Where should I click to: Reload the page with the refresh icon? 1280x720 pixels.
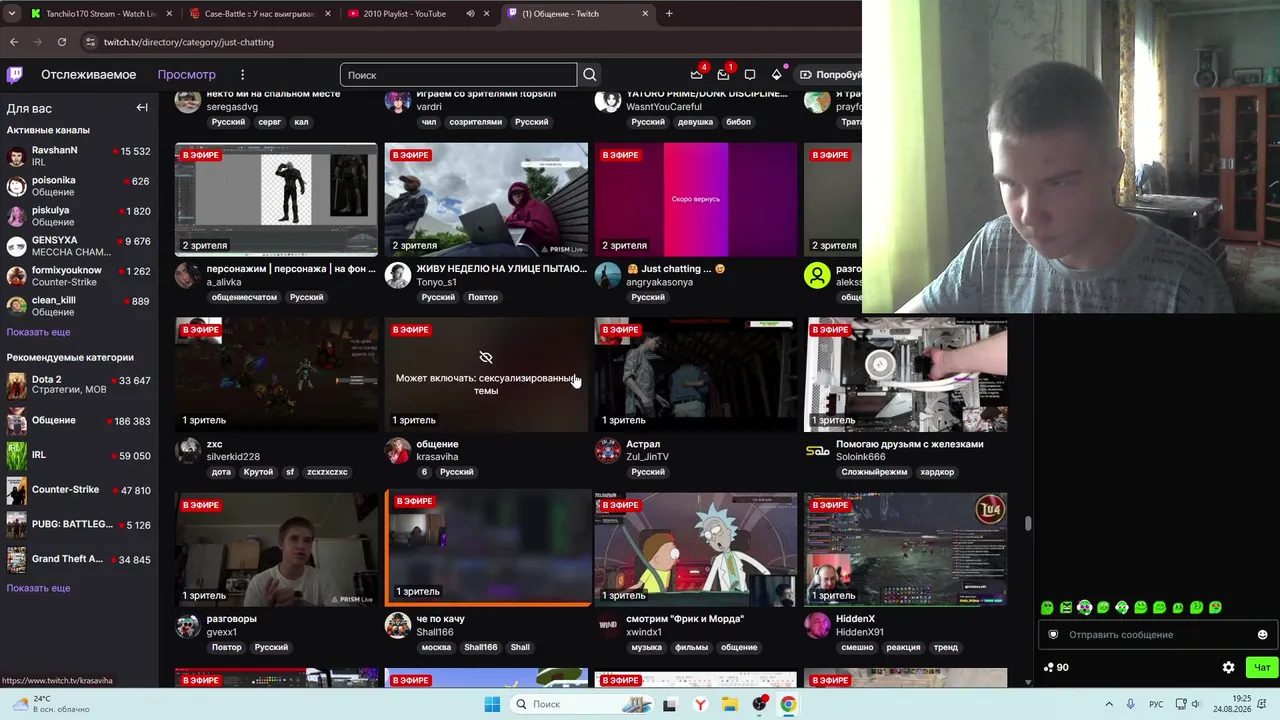(62, 42)
